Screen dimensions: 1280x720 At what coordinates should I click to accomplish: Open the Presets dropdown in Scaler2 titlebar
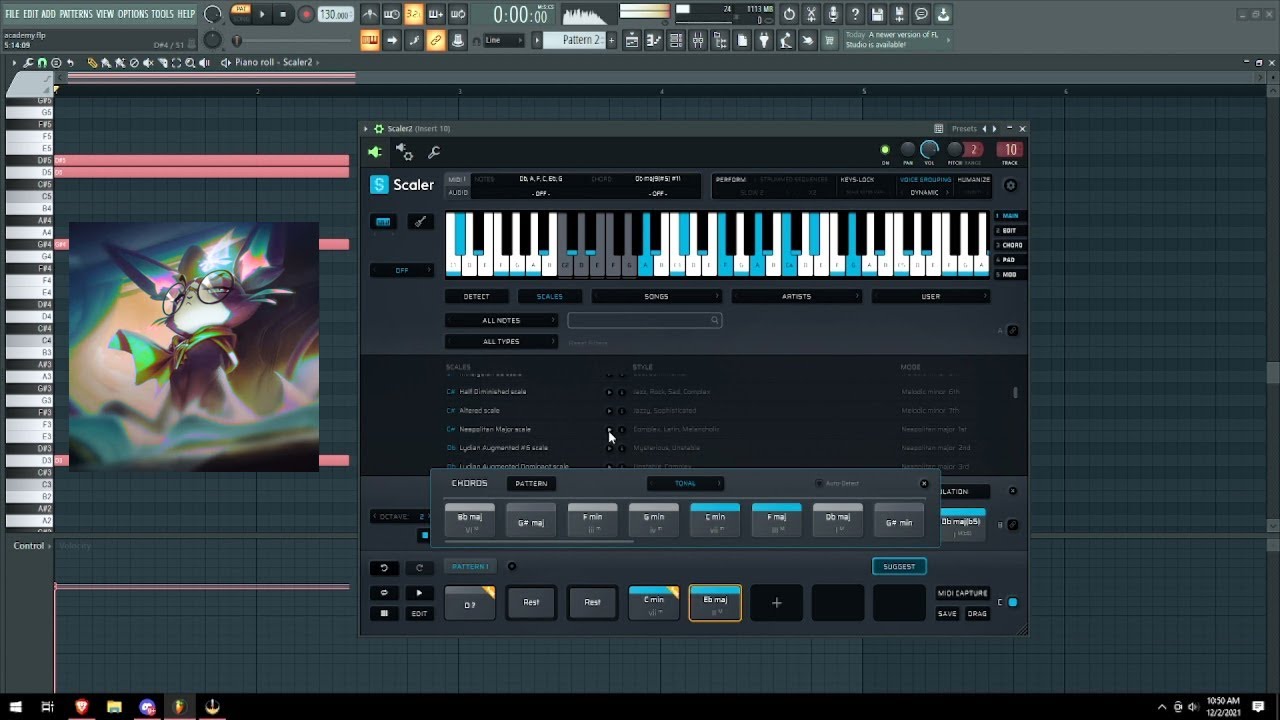click(964, 128)
